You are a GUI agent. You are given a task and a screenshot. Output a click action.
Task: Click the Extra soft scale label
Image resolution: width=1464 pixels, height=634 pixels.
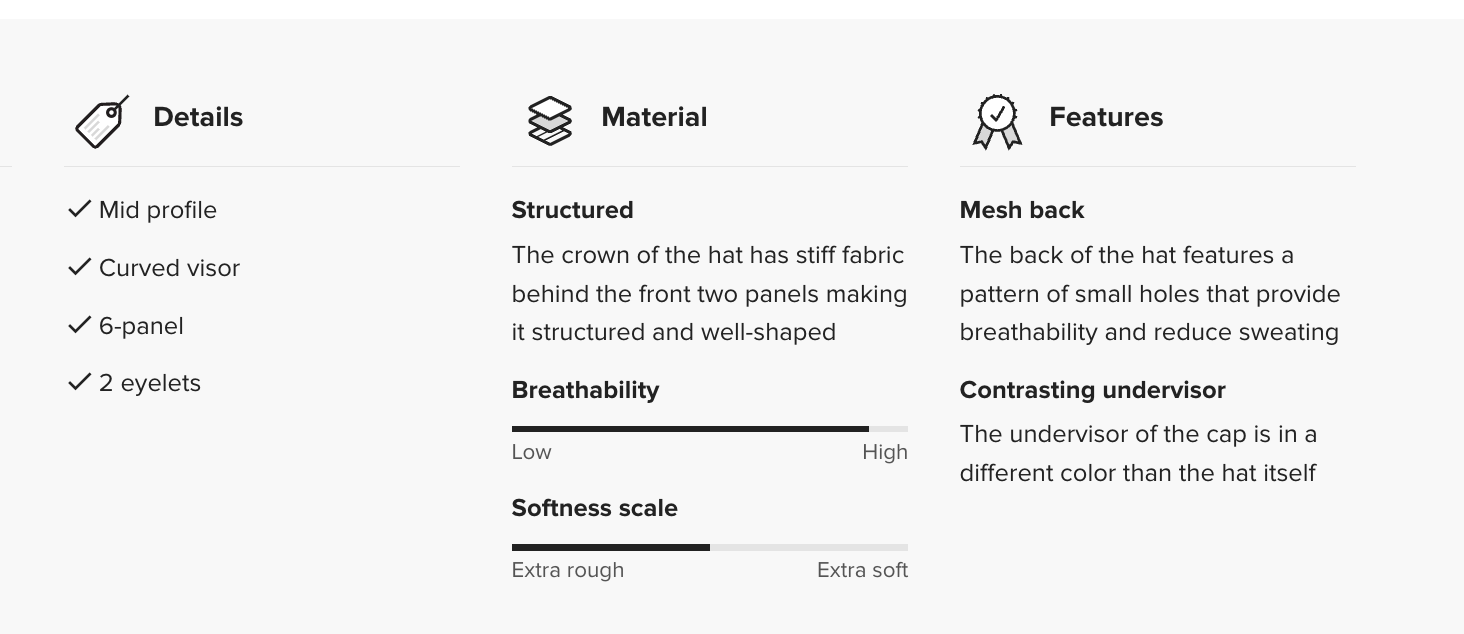point(862,570)
